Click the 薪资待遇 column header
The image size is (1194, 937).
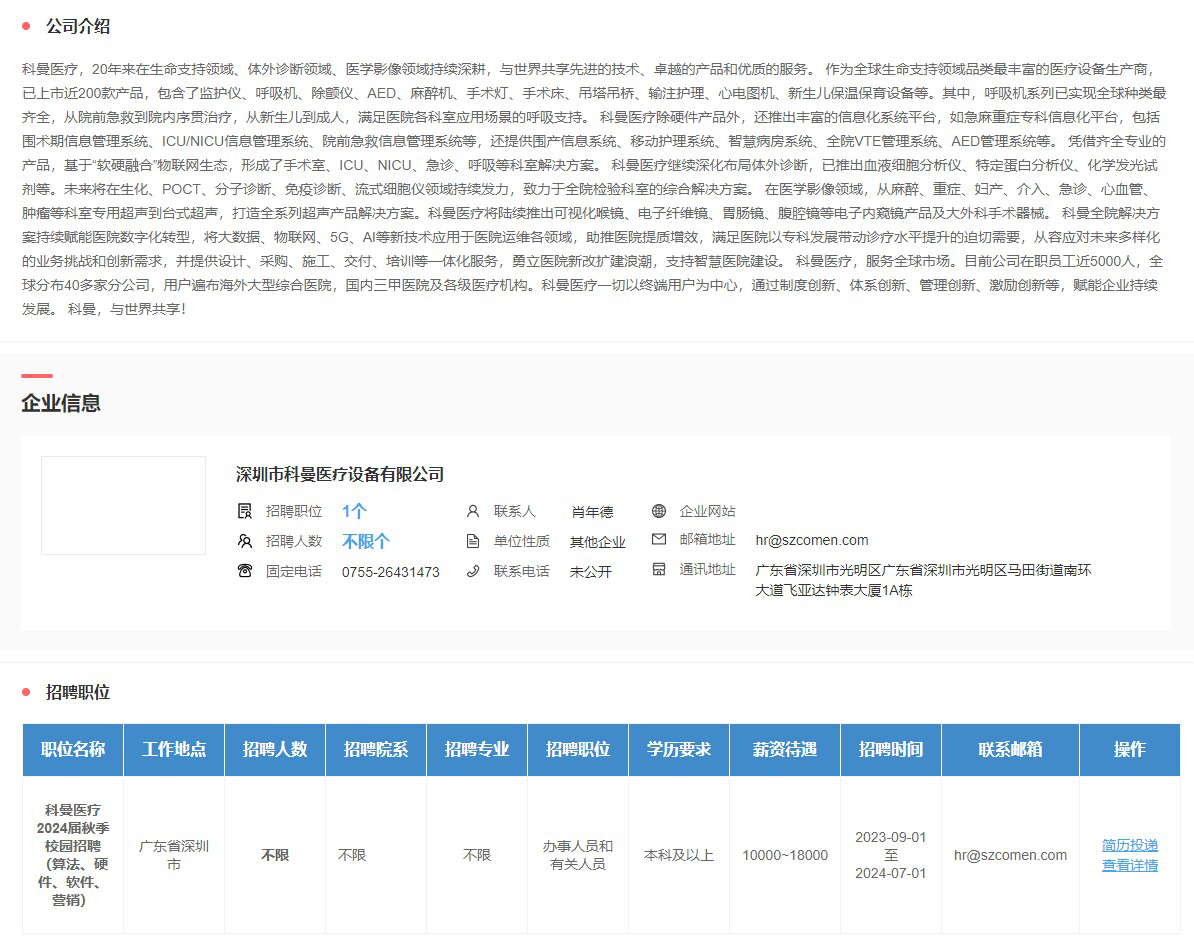click(785, 750)
